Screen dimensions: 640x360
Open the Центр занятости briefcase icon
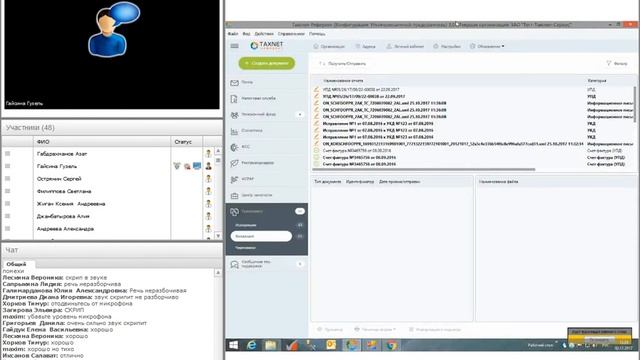[x=234, y=196]
